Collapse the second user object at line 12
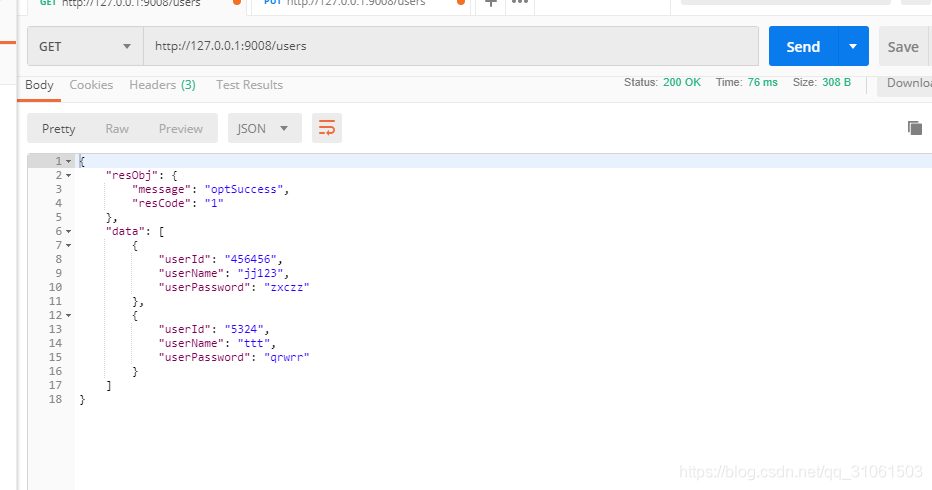Viewport: 932px width, 490px height. click(68, 315)
